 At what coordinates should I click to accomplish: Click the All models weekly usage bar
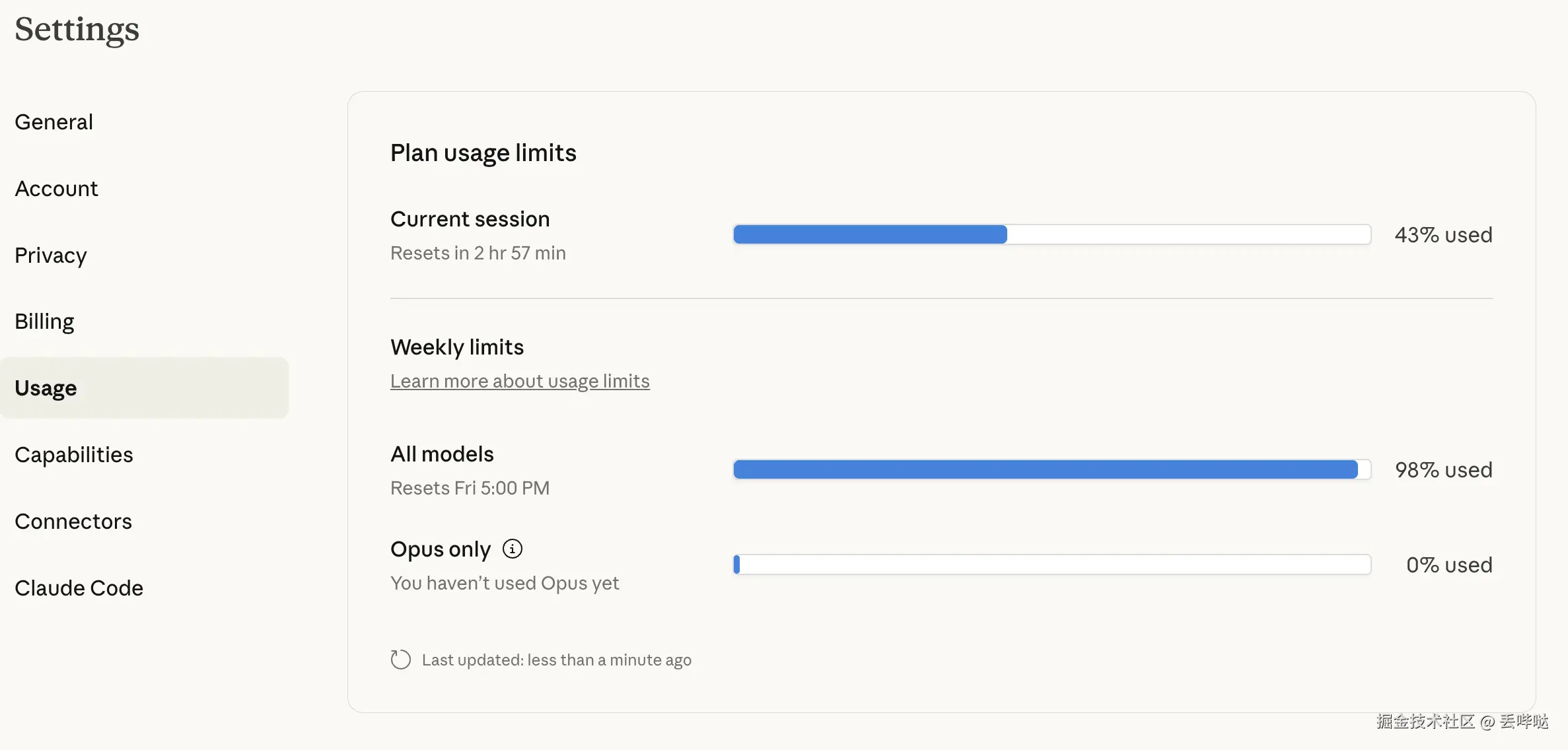coord(1051,469)
